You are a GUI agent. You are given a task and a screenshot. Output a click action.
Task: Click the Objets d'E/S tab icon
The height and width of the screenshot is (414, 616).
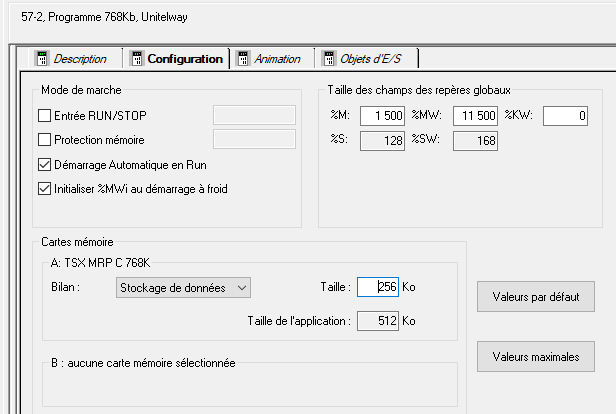click(x=328, y=59)
